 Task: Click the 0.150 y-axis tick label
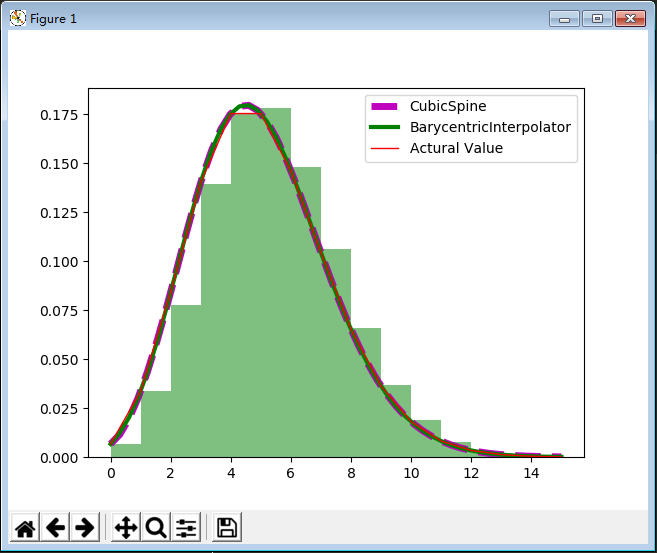click(59, 164)
